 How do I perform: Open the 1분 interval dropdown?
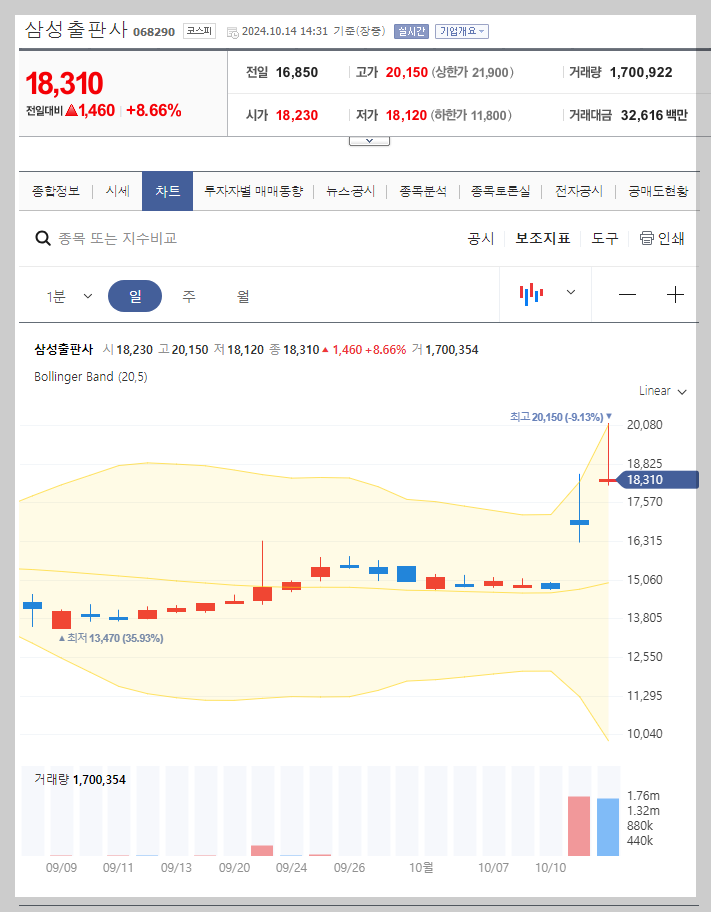point(69,297)
